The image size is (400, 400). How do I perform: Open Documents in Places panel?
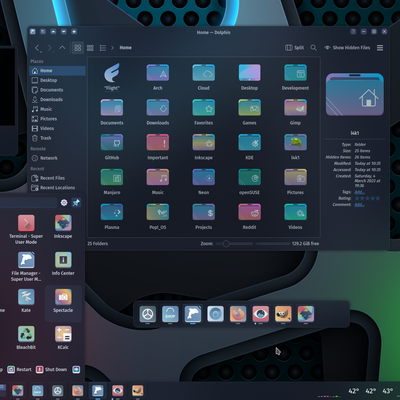(57, 90)
